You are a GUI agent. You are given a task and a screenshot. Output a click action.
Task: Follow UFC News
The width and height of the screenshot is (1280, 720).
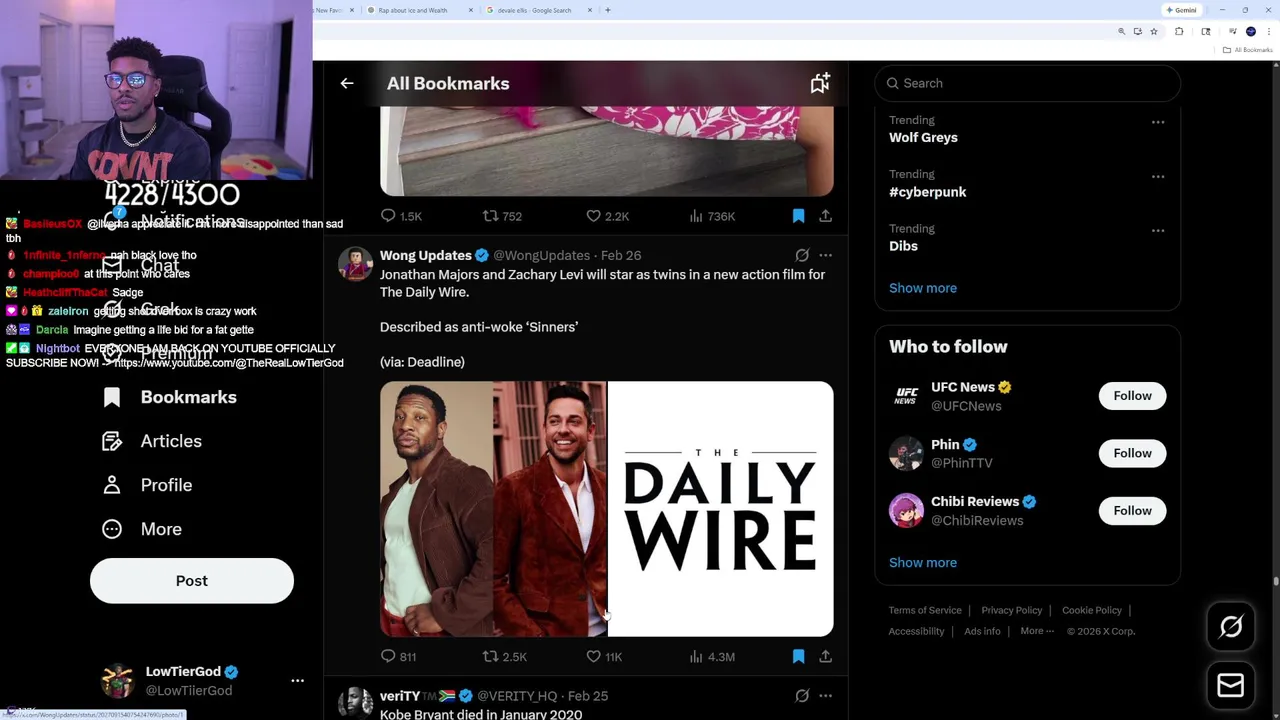click(1132, 396)
